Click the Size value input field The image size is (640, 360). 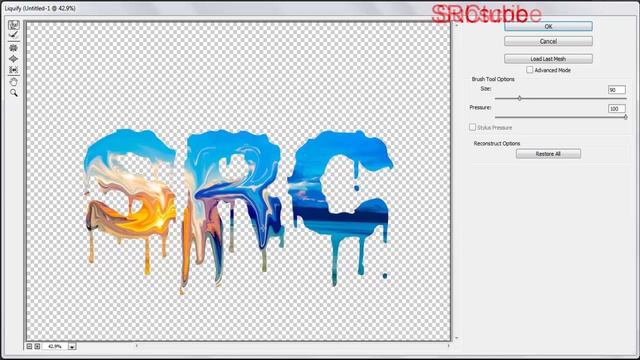click(x=617, y=90)
